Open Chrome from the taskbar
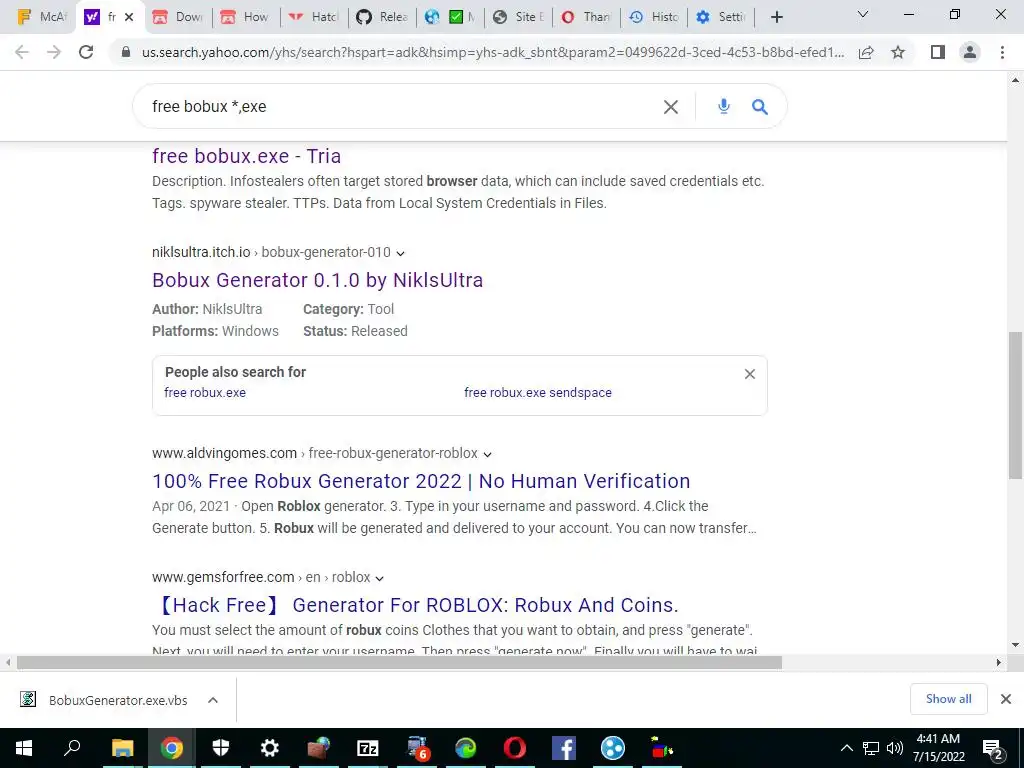Viewport: 1024px width, 768px height. 172,748
